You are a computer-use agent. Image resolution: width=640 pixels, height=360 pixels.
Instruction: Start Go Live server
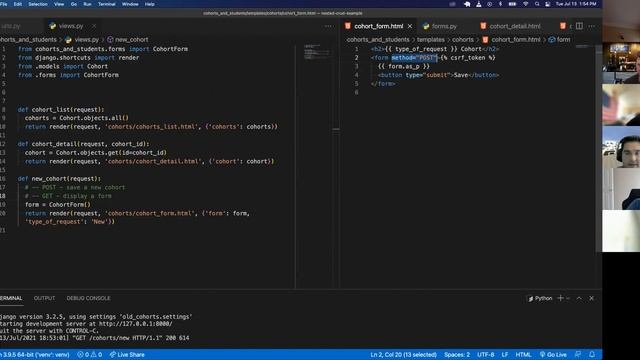click(x=553, y=355)
